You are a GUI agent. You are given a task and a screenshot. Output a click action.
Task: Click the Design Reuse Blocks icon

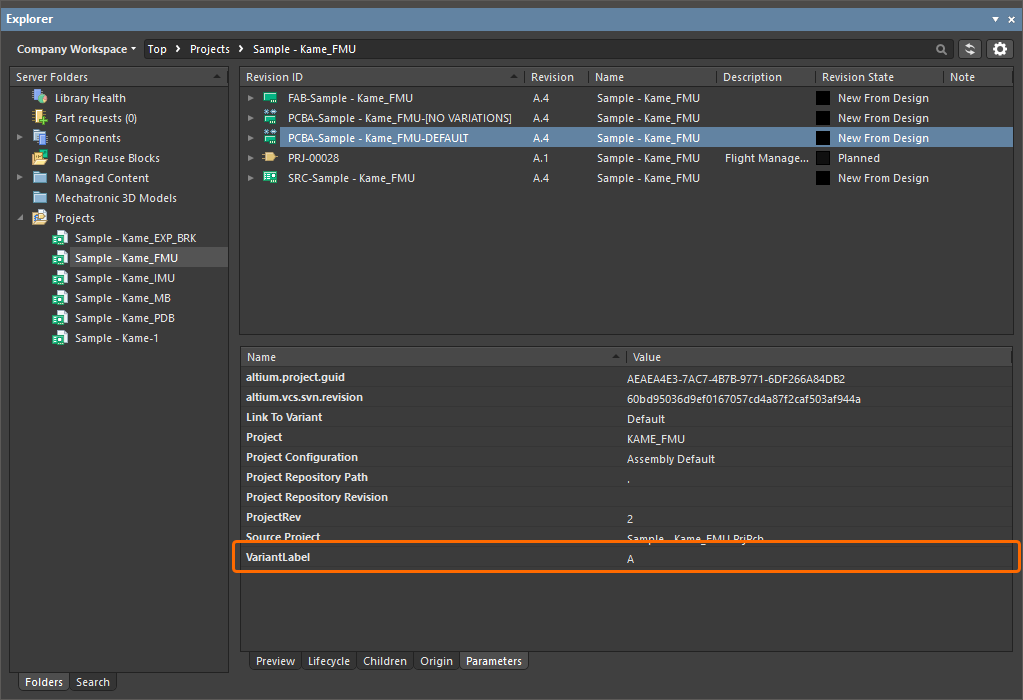click(40, 158)
